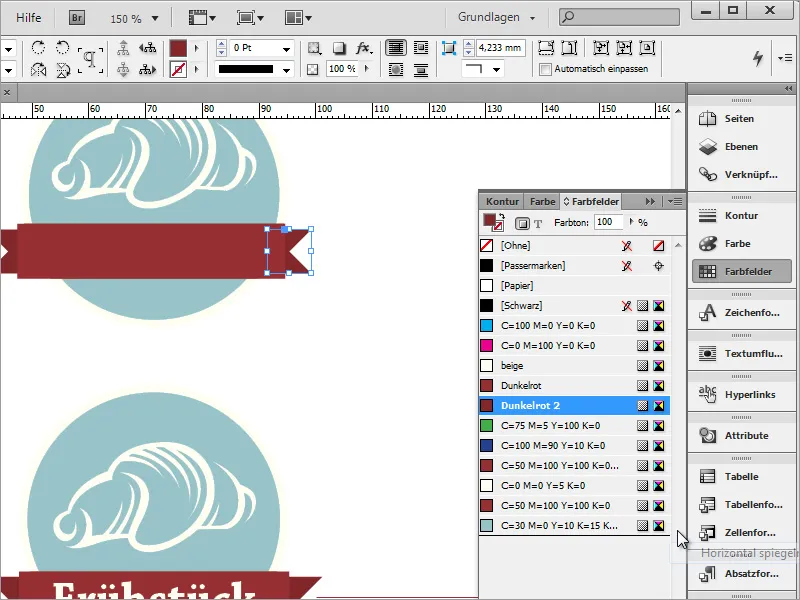The height and width of the screenshot is (600, 800).
Task: Click the search field
Action: point(619,17)
